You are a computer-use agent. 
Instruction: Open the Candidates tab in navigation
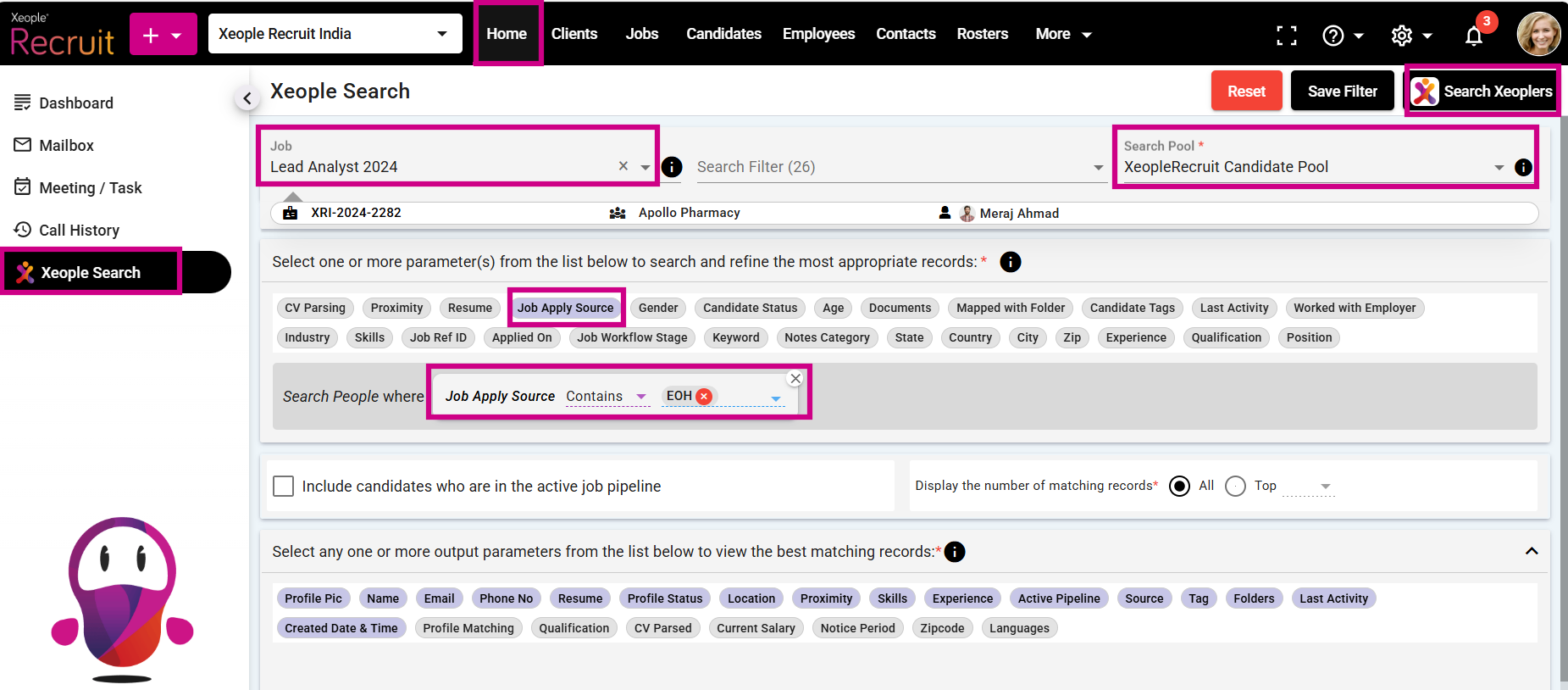tap(723, 34)
